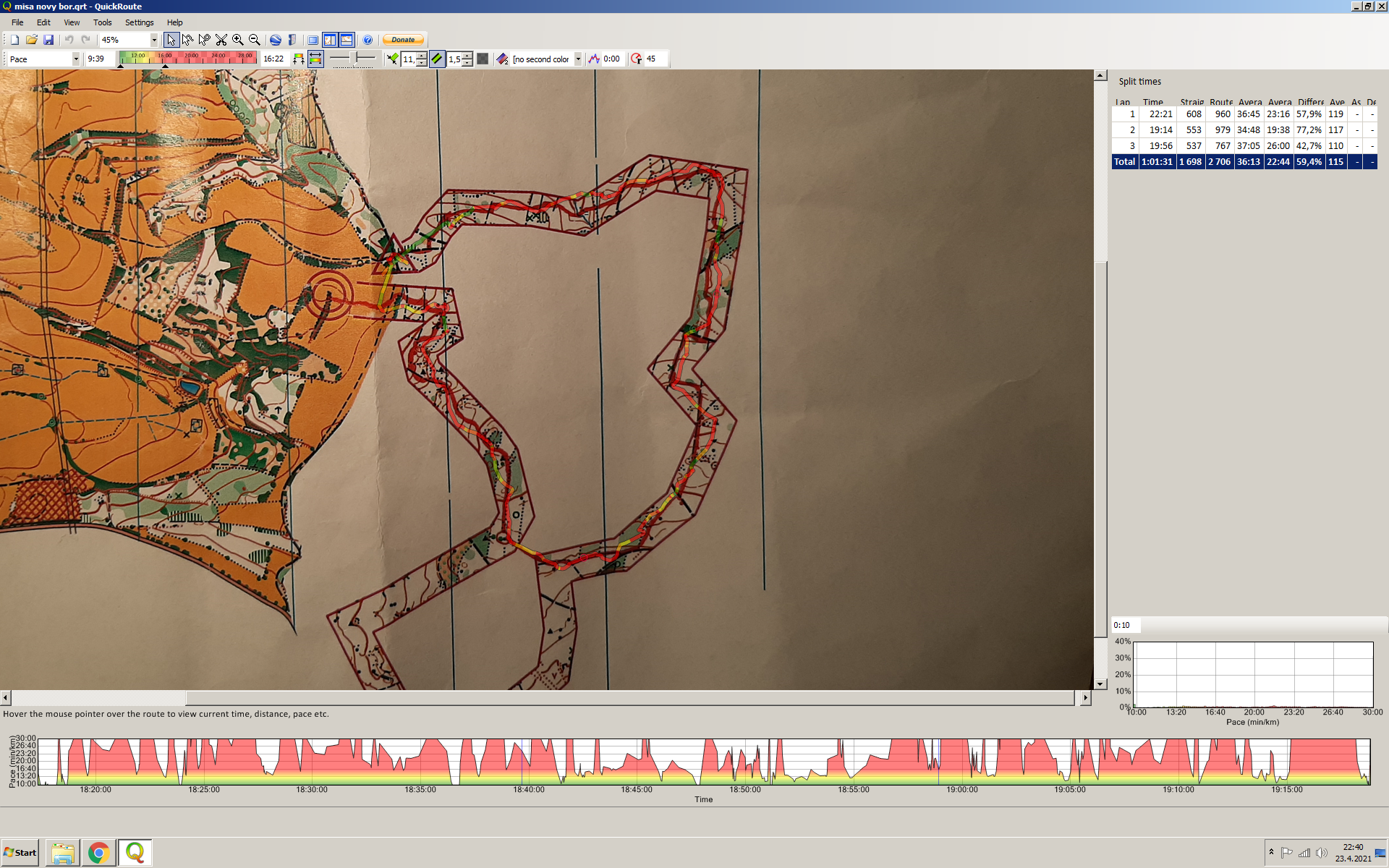Click the map vertical scrollbar up arrow
Viewport: 1389px width, 868px height.
click(1100, 75)
